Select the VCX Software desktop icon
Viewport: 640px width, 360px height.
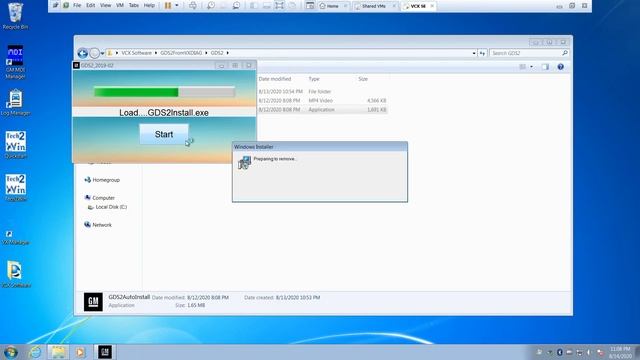coord(16,274)
